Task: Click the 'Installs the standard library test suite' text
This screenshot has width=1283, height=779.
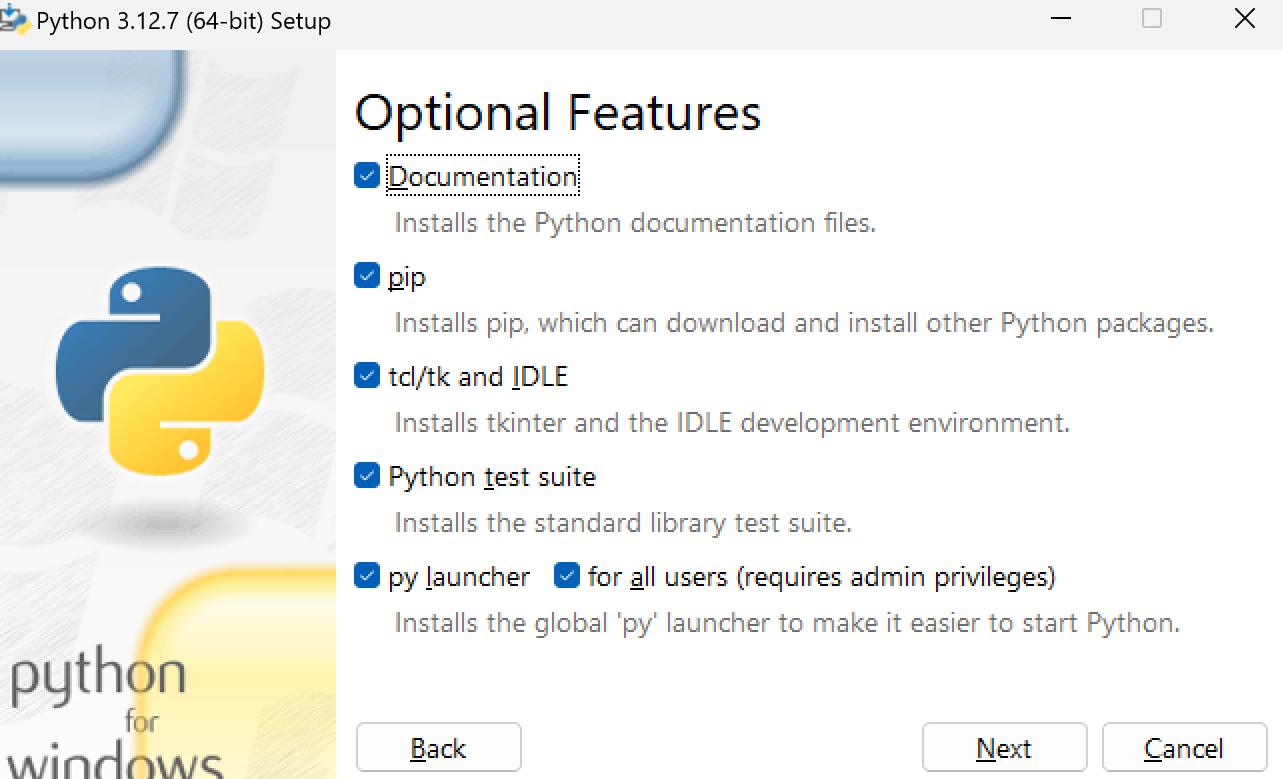Action: pyautogui.click(x=623, y=523)
